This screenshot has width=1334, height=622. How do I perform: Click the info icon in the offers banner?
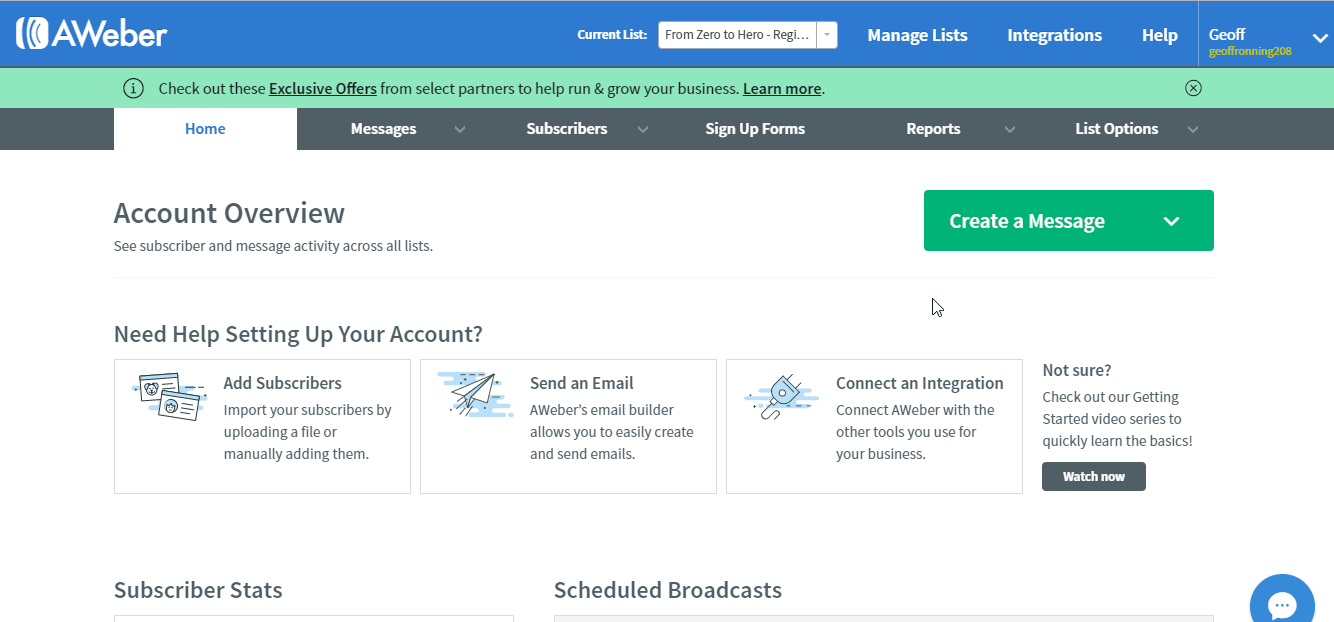pos(133,88)
